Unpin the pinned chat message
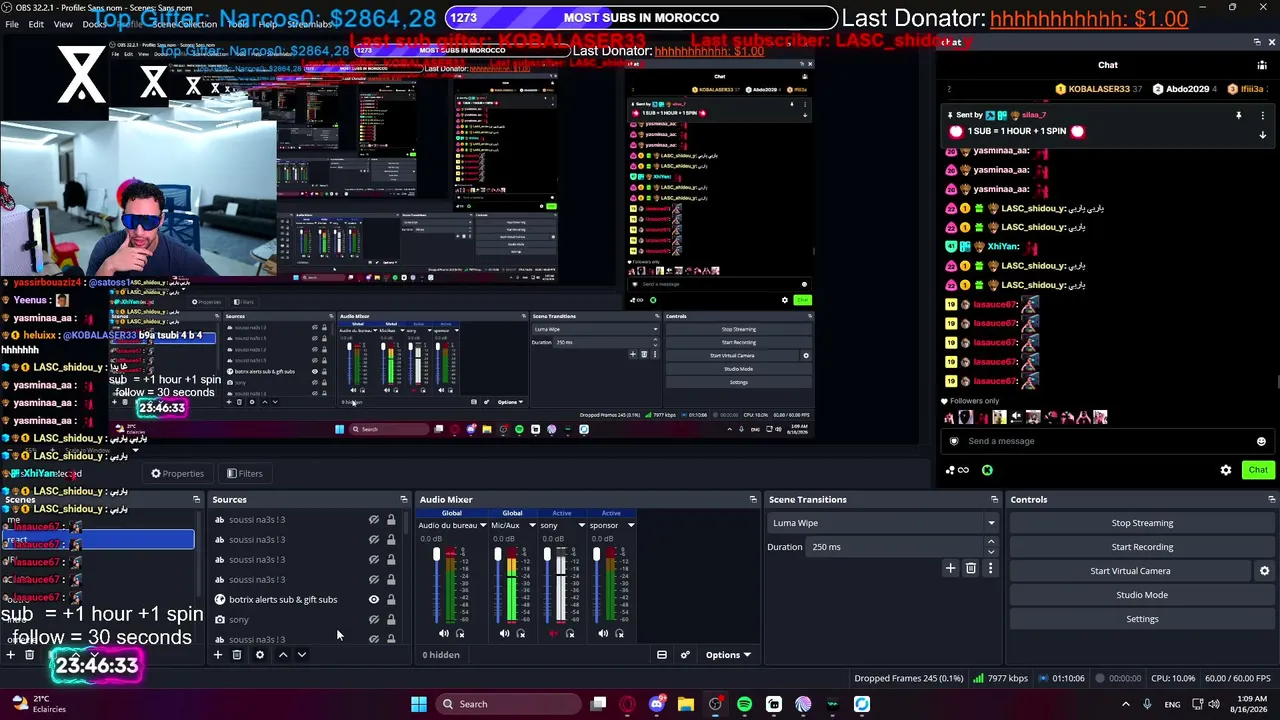This screenshot has height=720, width=1280. [1238, 116]
